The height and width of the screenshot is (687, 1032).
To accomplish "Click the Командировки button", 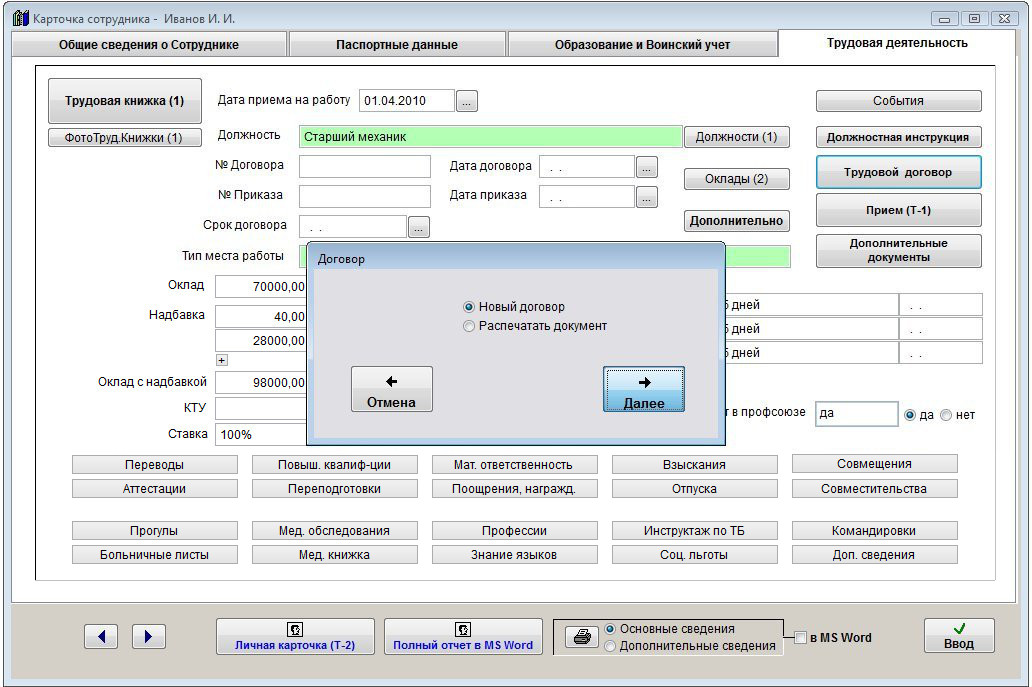I will pyautogui.click(x=874, y=531).
